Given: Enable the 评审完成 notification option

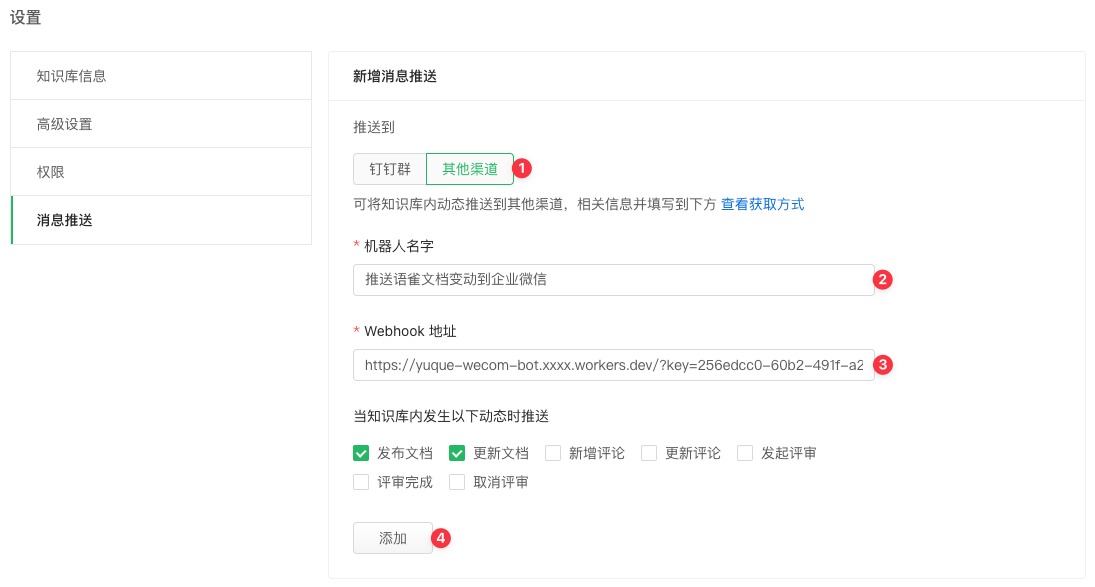Looking at the screenshot, I should click(361, 482).
